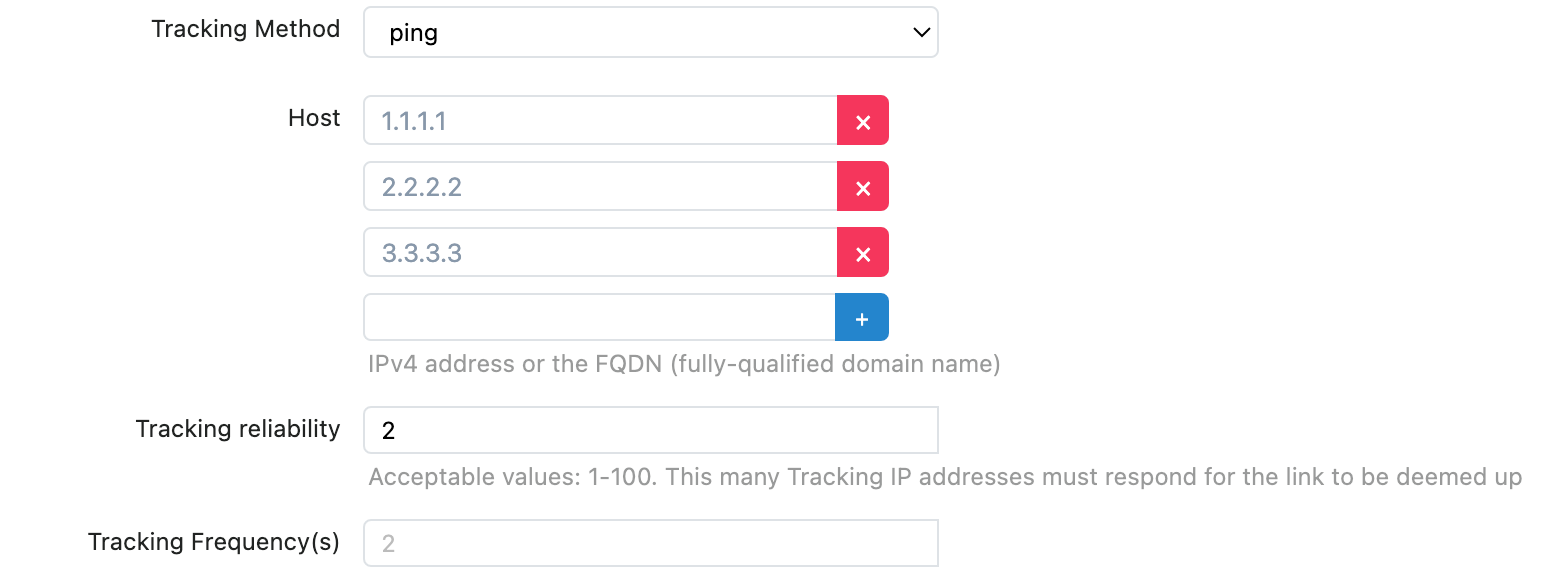
Task: Click the Tracking Frequency(s) label
Action: 214,542
